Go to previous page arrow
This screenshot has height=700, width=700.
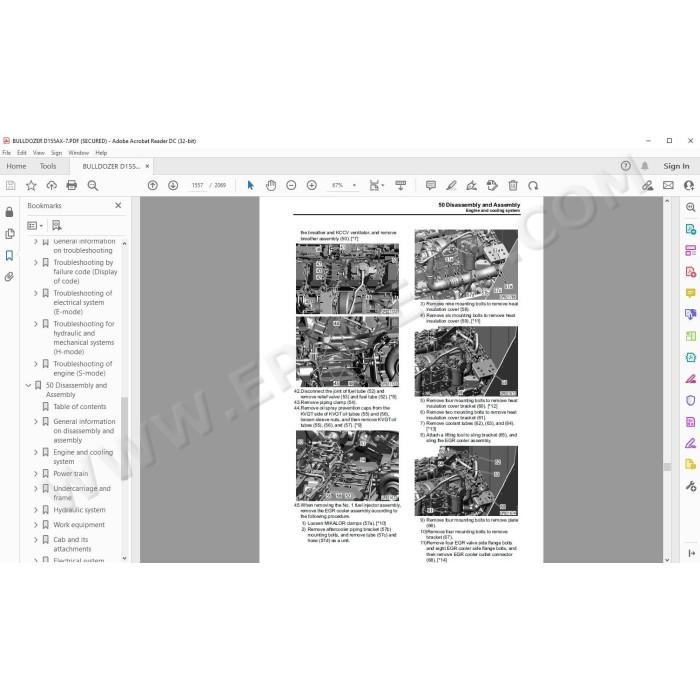point(153,185)
